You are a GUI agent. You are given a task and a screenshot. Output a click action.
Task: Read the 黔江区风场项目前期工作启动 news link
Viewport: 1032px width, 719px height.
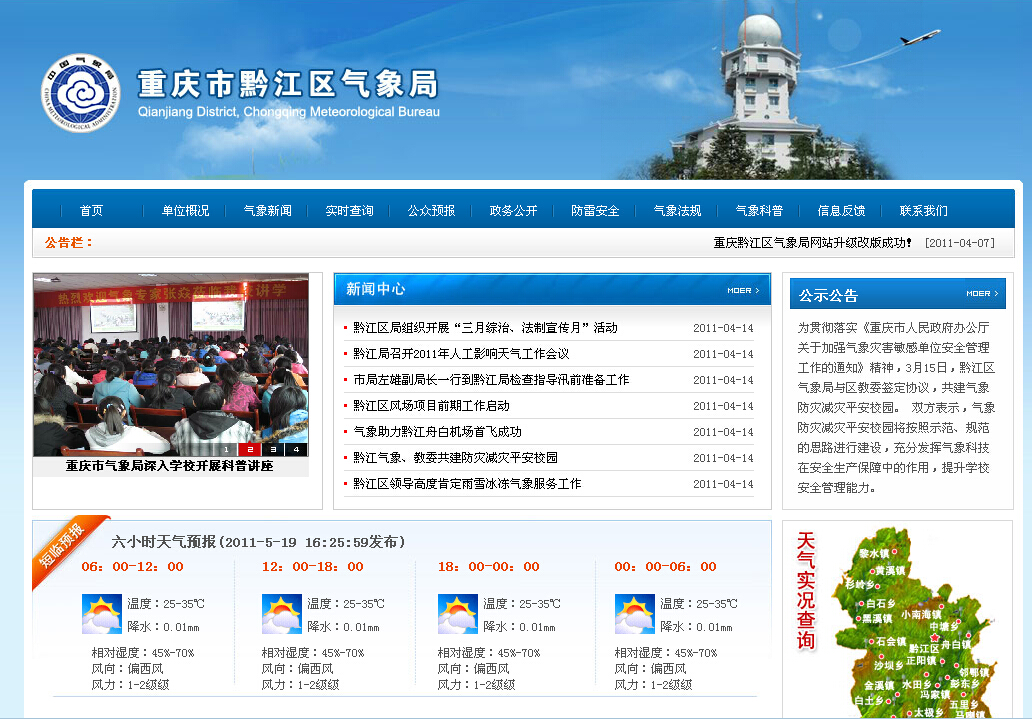431,406
